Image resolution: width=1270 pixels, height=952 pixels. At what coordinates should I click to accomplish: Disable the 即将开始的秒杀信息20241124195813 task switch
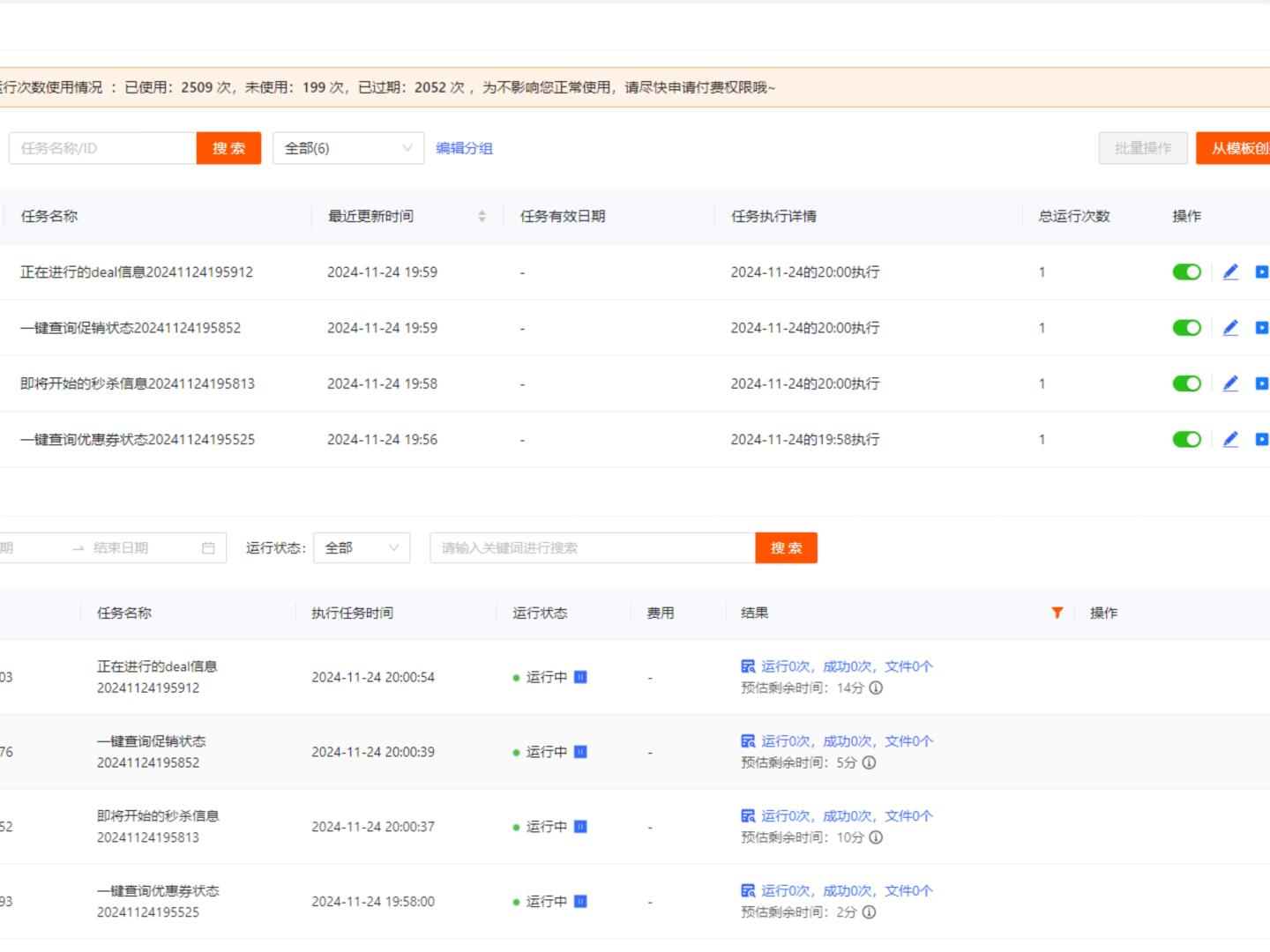[x=1187, y=383]
